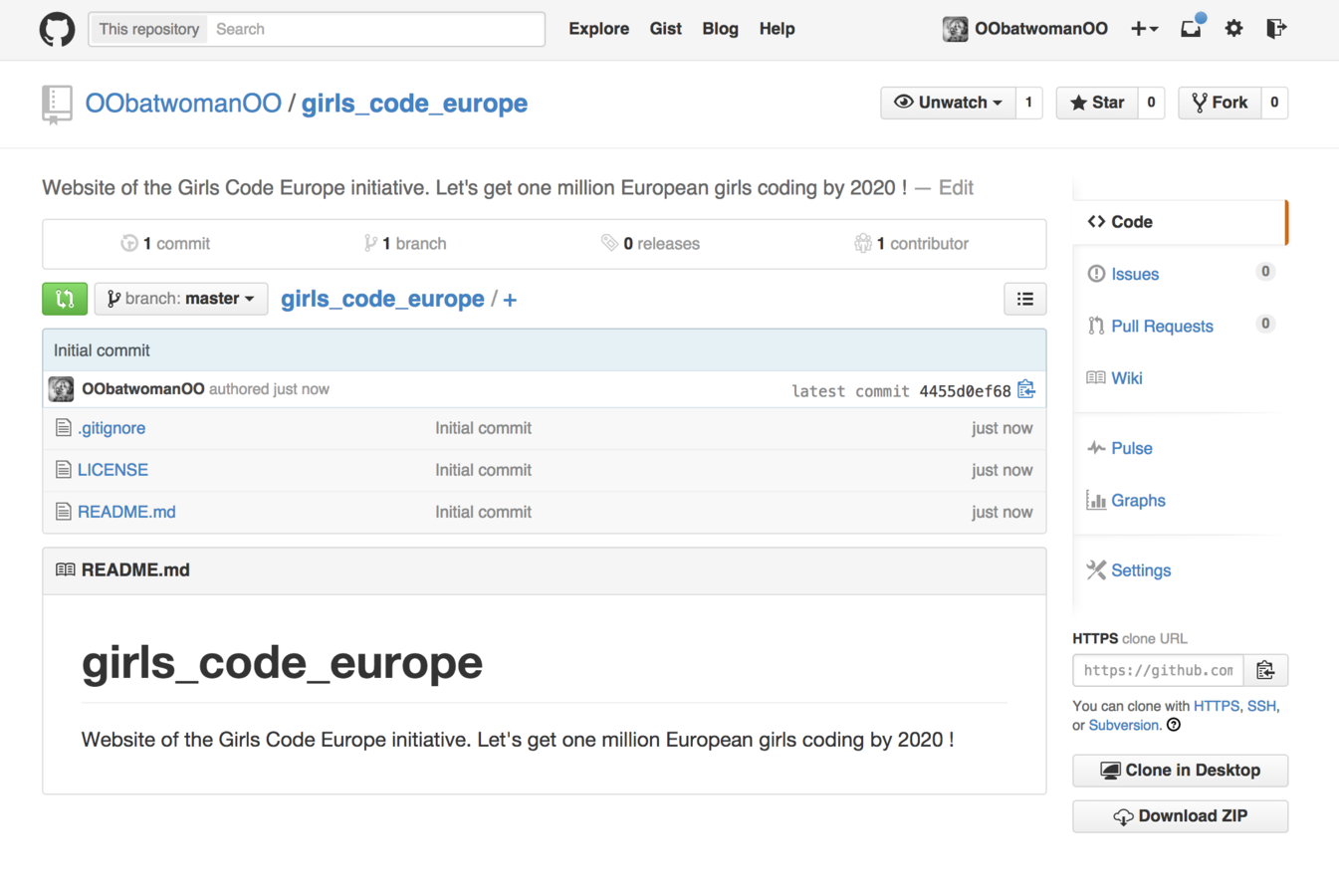Click the commit hash 4455d0ef68
Screen dimensions: 1339x896
(x=965, y=391)
